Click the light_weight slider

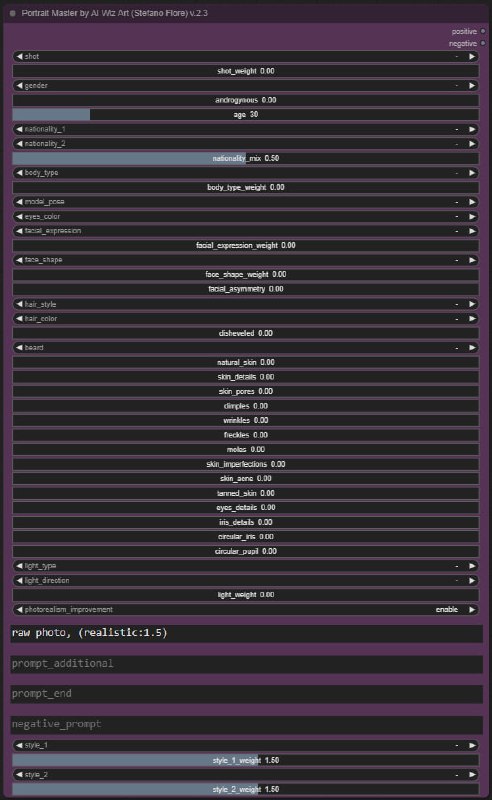[245, 595]
